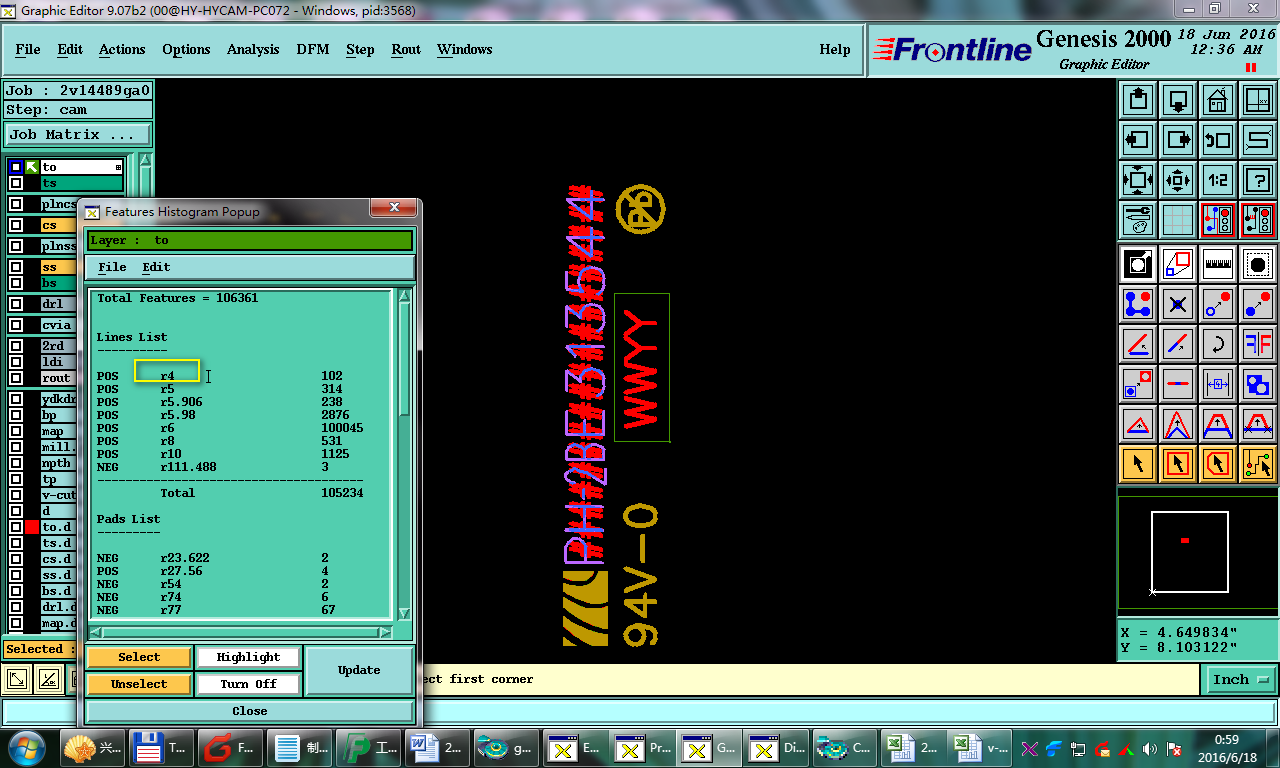Click the black octagon pad tool icon
1280x768 pixels.
point(1258,264)
